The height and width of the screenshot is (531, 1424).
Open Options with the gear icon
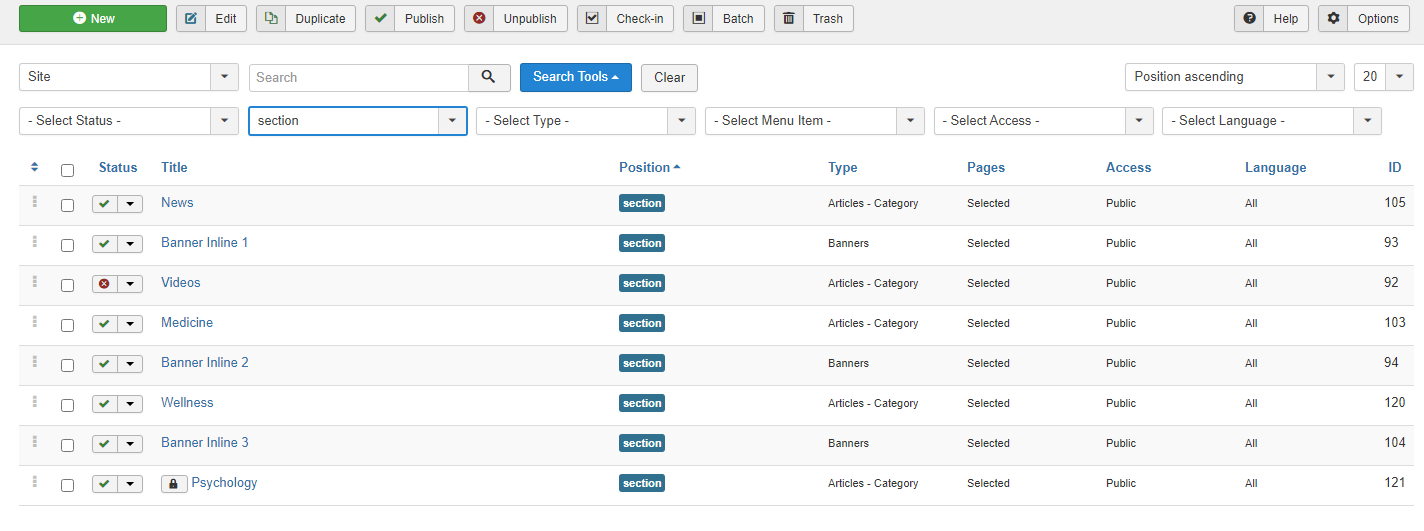pos(1364,19)
